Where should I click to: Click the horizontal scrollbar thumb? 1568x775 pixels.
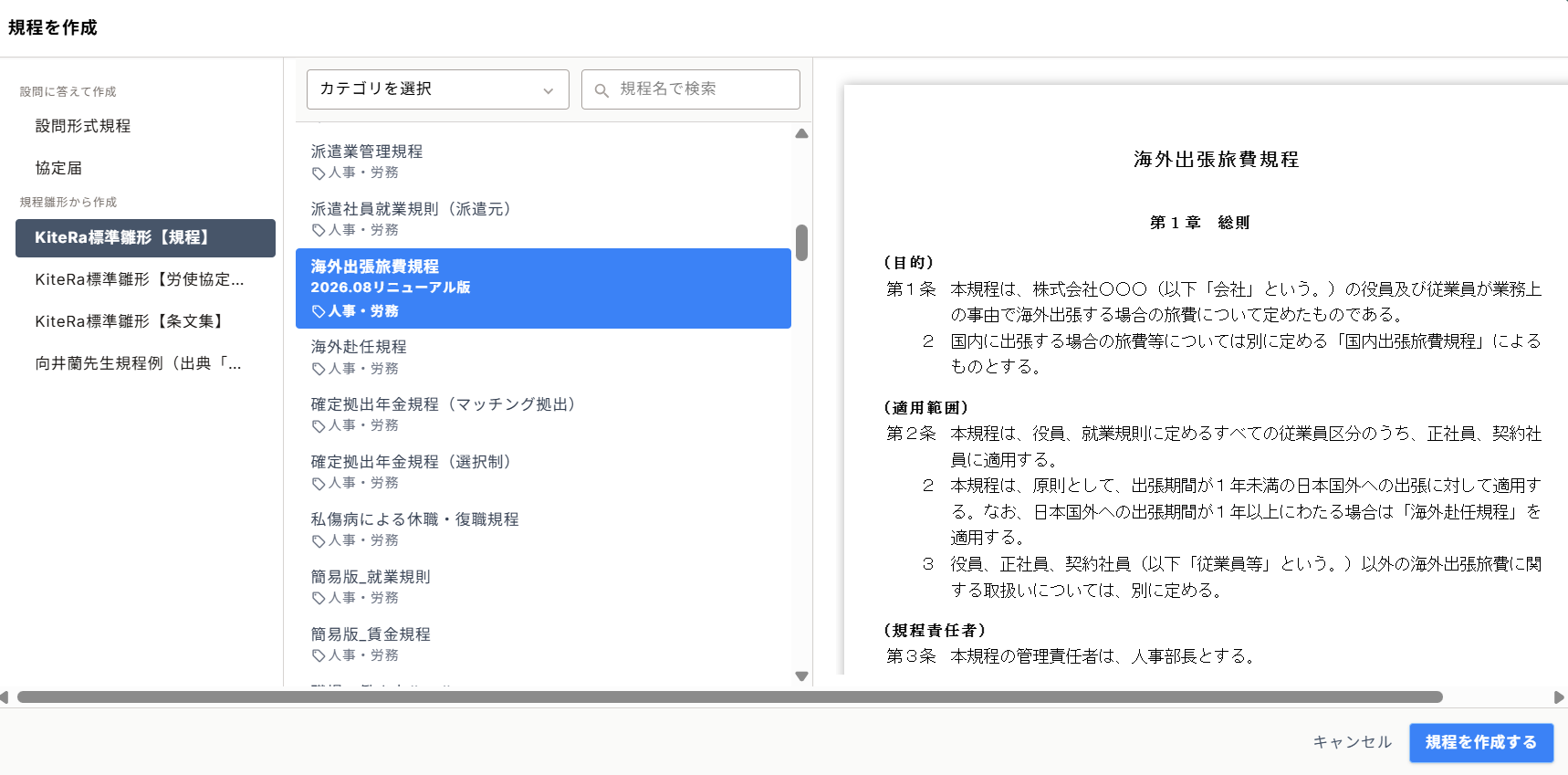730,697
